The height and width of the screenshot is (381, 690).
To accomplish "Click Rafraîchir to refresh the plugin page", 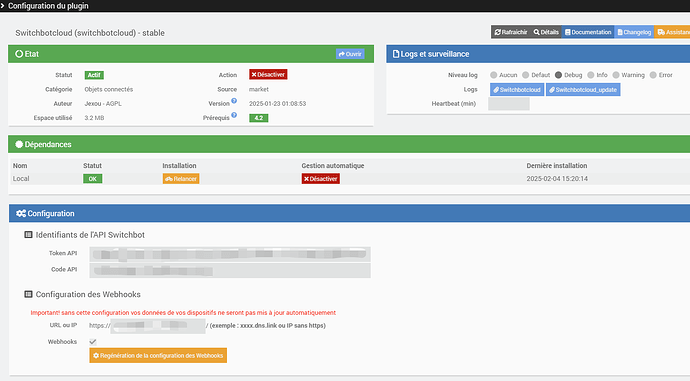I will (510, 32).
